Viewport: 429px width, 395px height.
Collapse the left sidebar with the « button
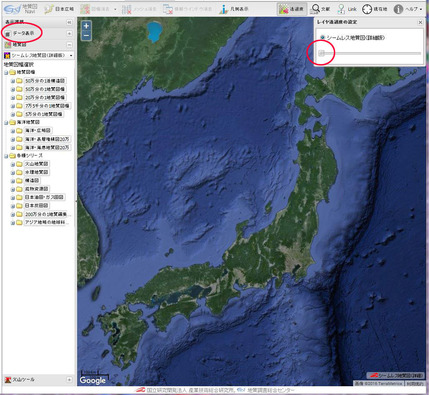(69, 22)
